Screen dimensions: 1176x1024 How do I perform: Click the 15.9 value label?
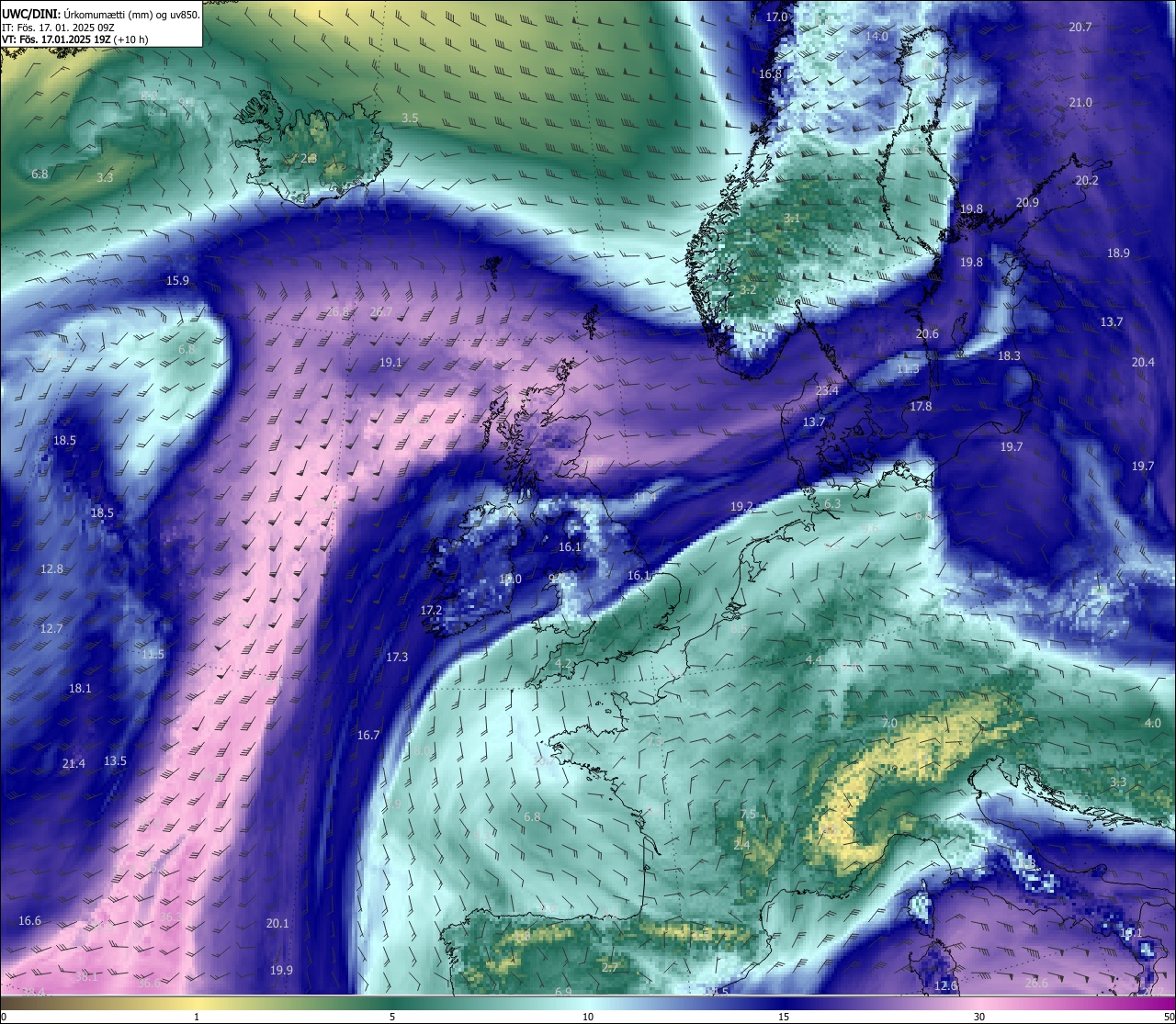[x=177, y=280]
